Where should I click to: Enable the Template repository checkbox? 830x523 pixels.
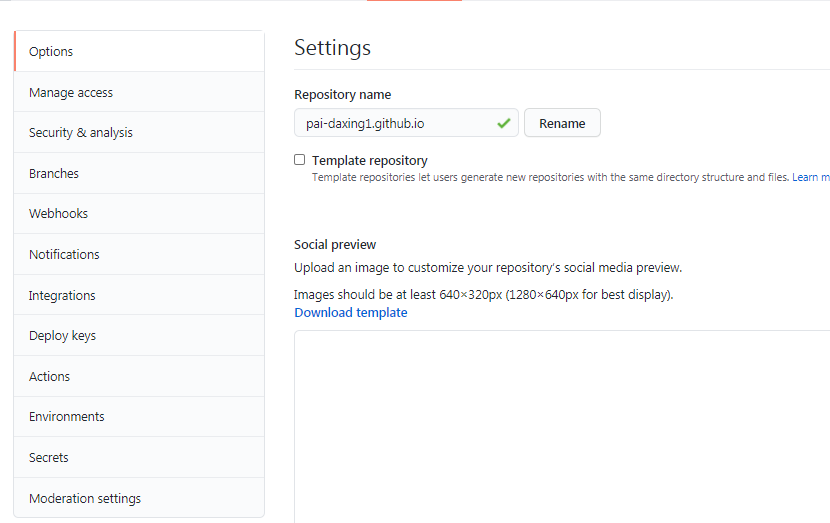tap(299, 160)
